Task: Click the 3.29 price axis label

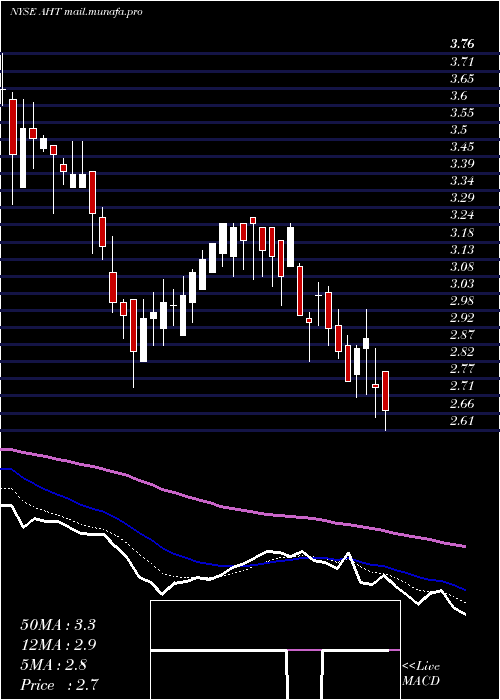Action: click(x=462, y=198)
